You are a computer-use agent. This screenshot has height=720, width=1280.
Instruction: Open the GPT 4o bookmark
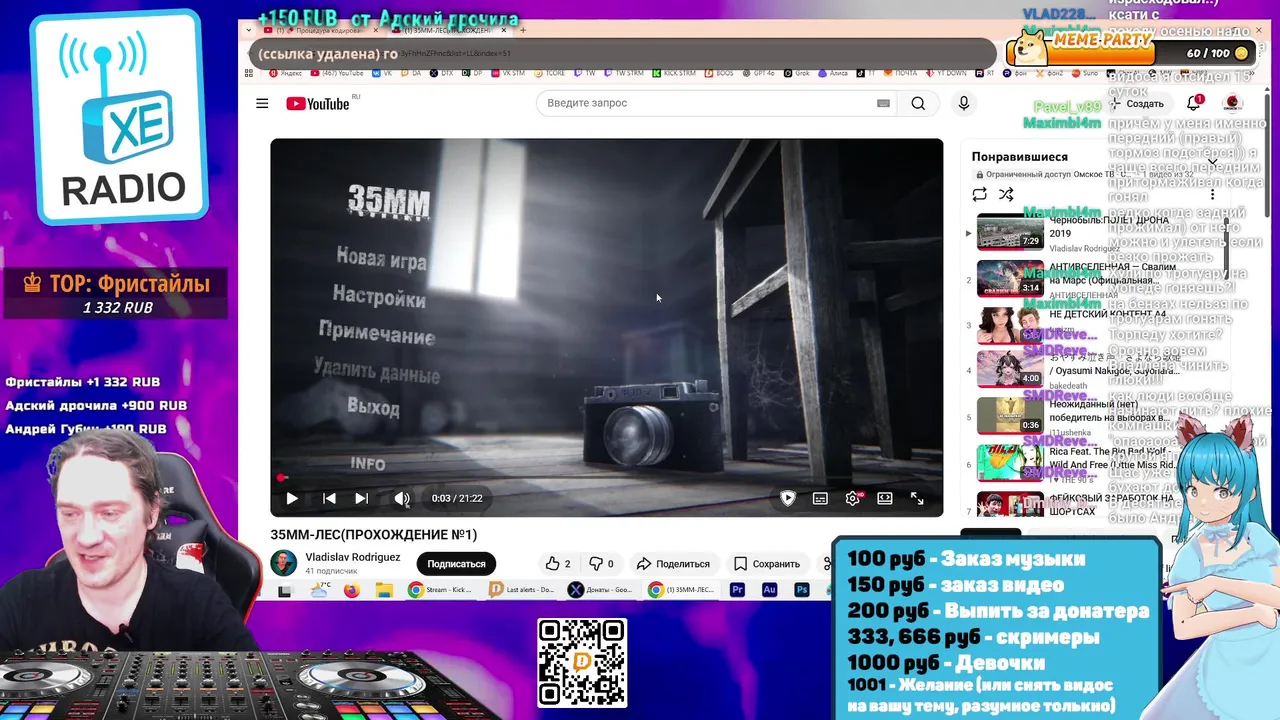click(758, 73)
